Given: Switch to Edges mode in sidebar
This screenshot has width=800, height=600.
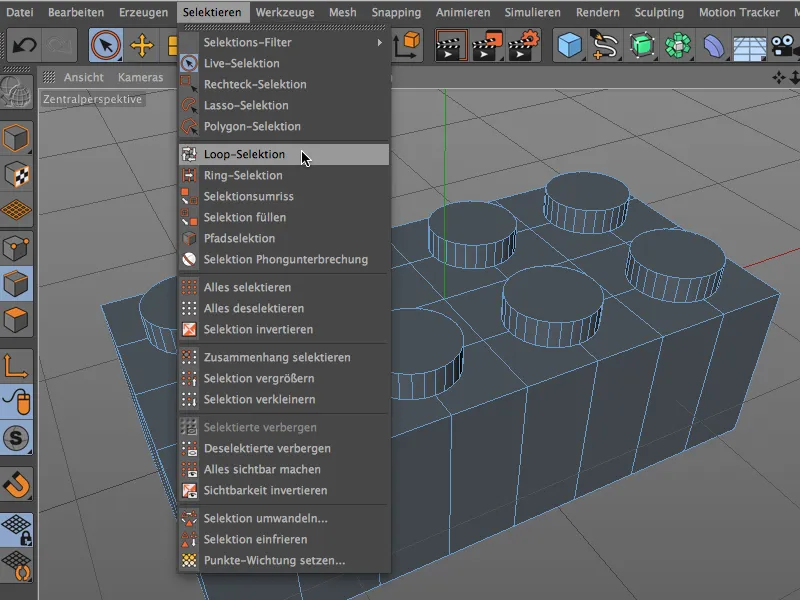Looking at the screenshot, I should [16, 284].
